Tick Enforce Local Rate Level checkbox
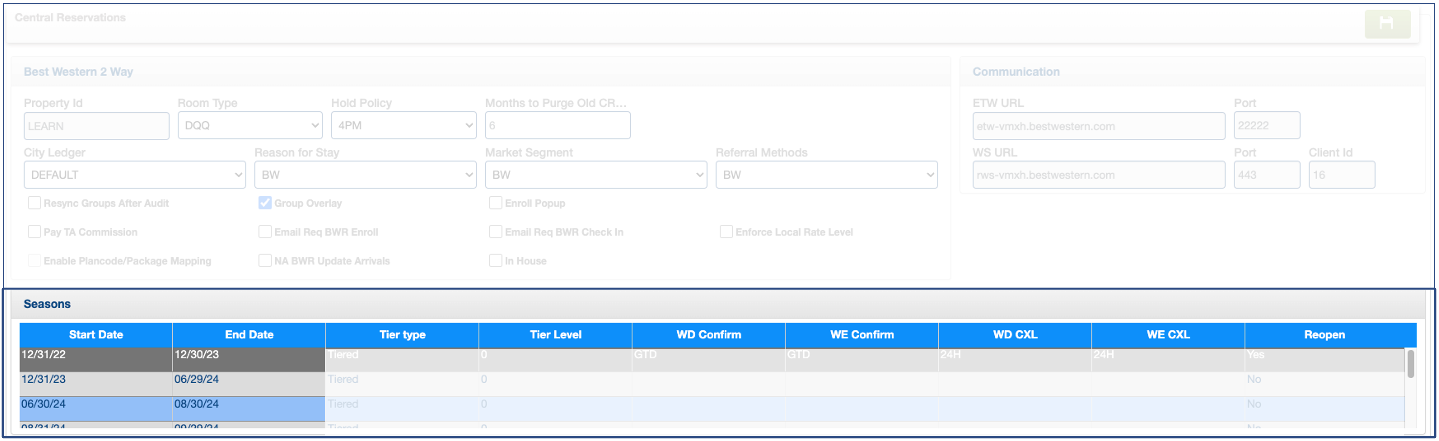The height and width of the screenshot is (441, 1439). coord(726,232)
